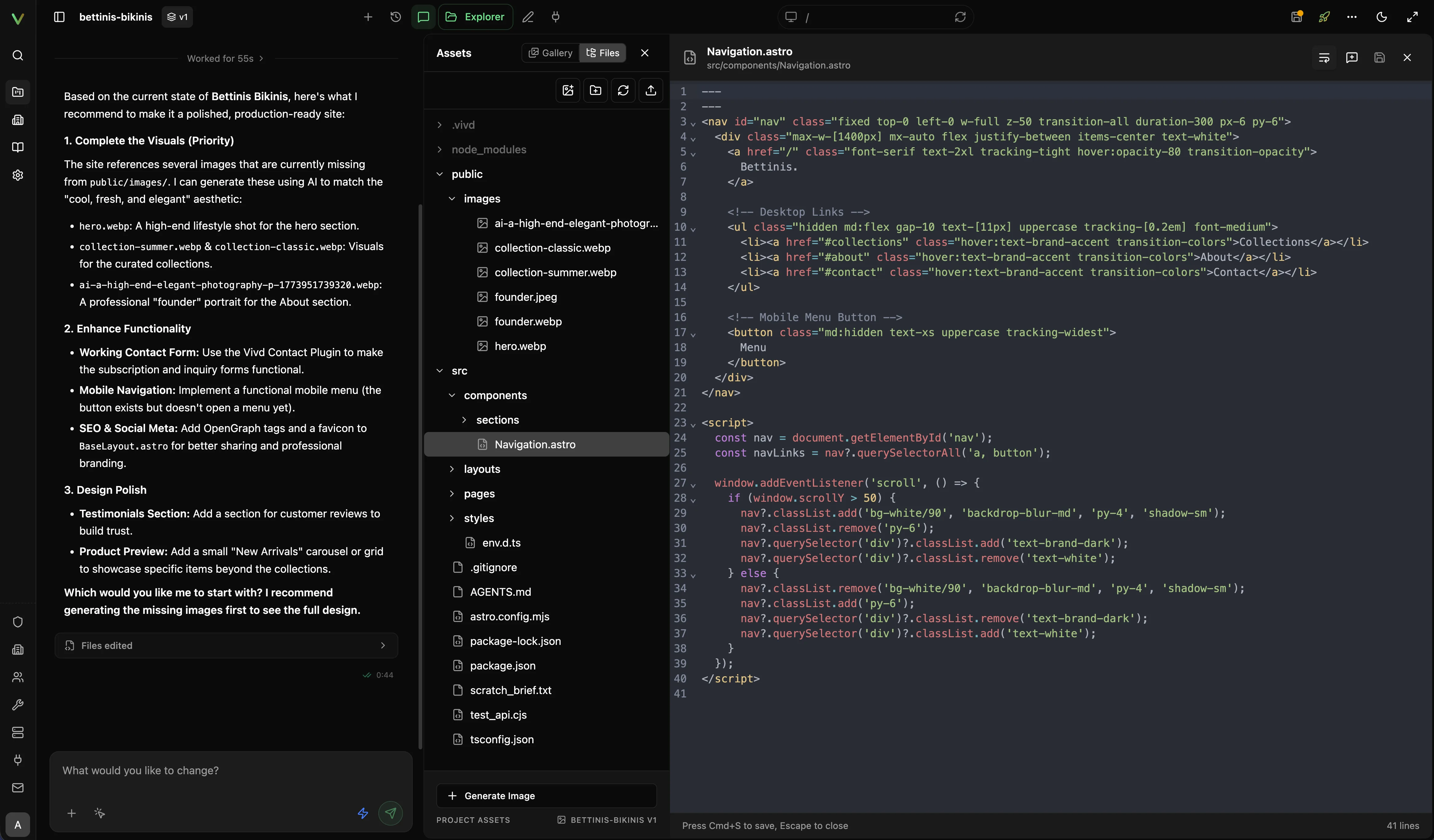Open version history via the clock icon
Image resolution: width=1434 pixels, height=840 pixels.
(x=395, y=17)
